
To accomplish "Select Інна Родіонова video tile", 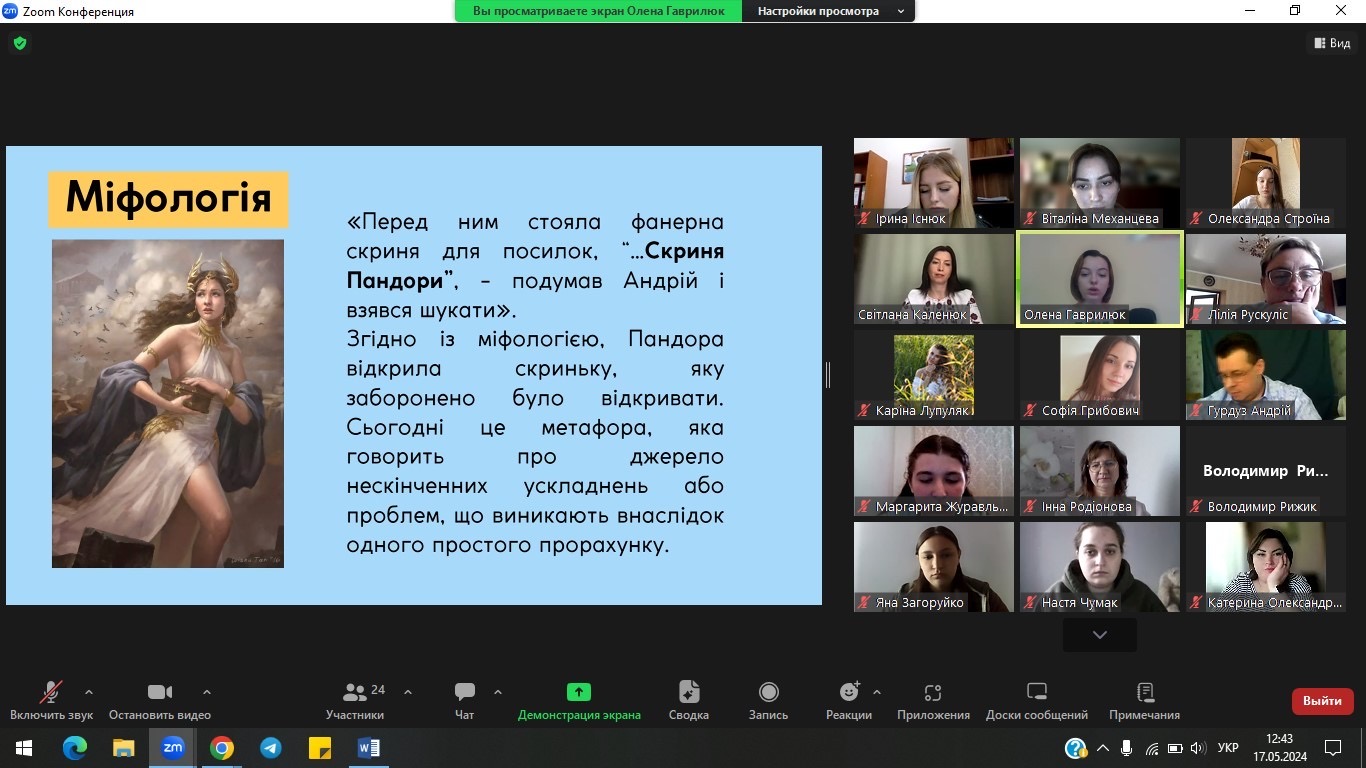I will pos(1100,471).
